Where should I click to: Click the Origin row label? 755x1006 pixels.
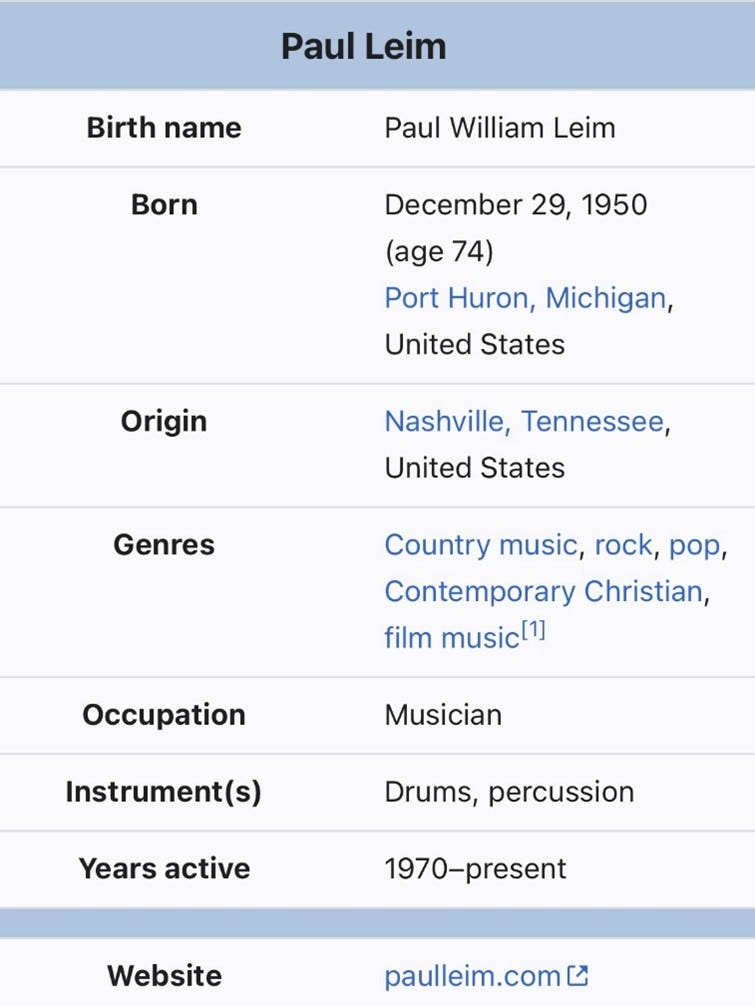coord(164,421)
